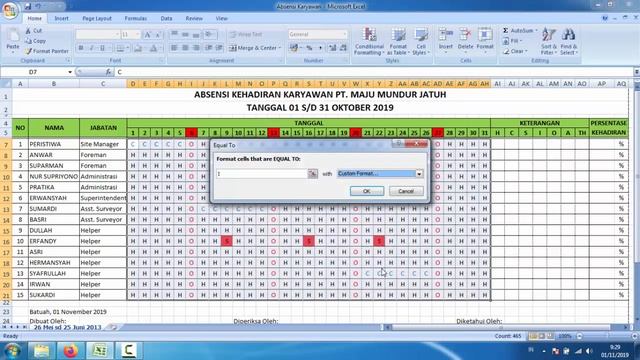Open the Data tab
The width and height of the screenshot is (640, 360).
(x=166, y=18)
